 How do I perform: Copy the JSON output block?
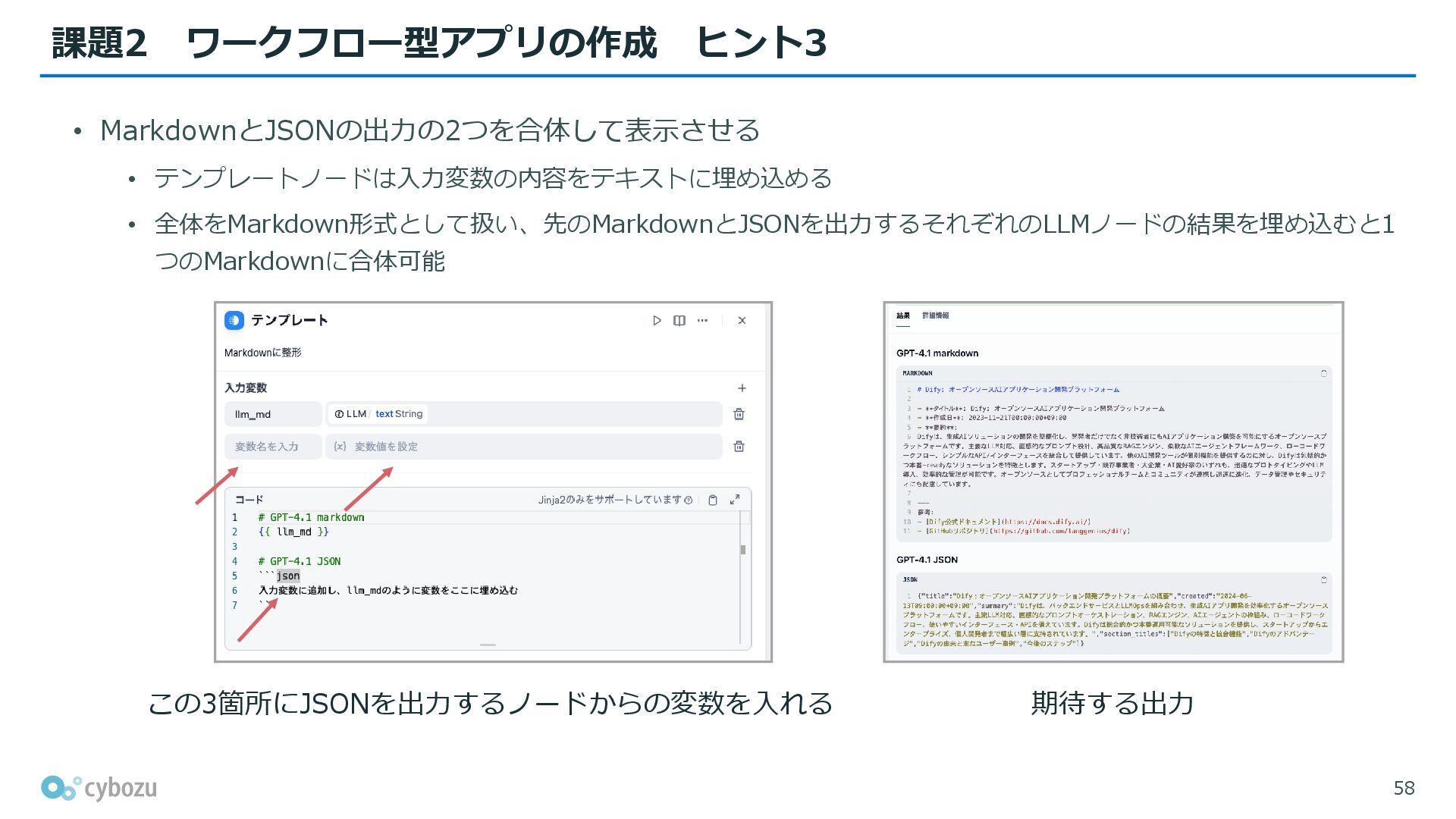tap(1324, 580)
